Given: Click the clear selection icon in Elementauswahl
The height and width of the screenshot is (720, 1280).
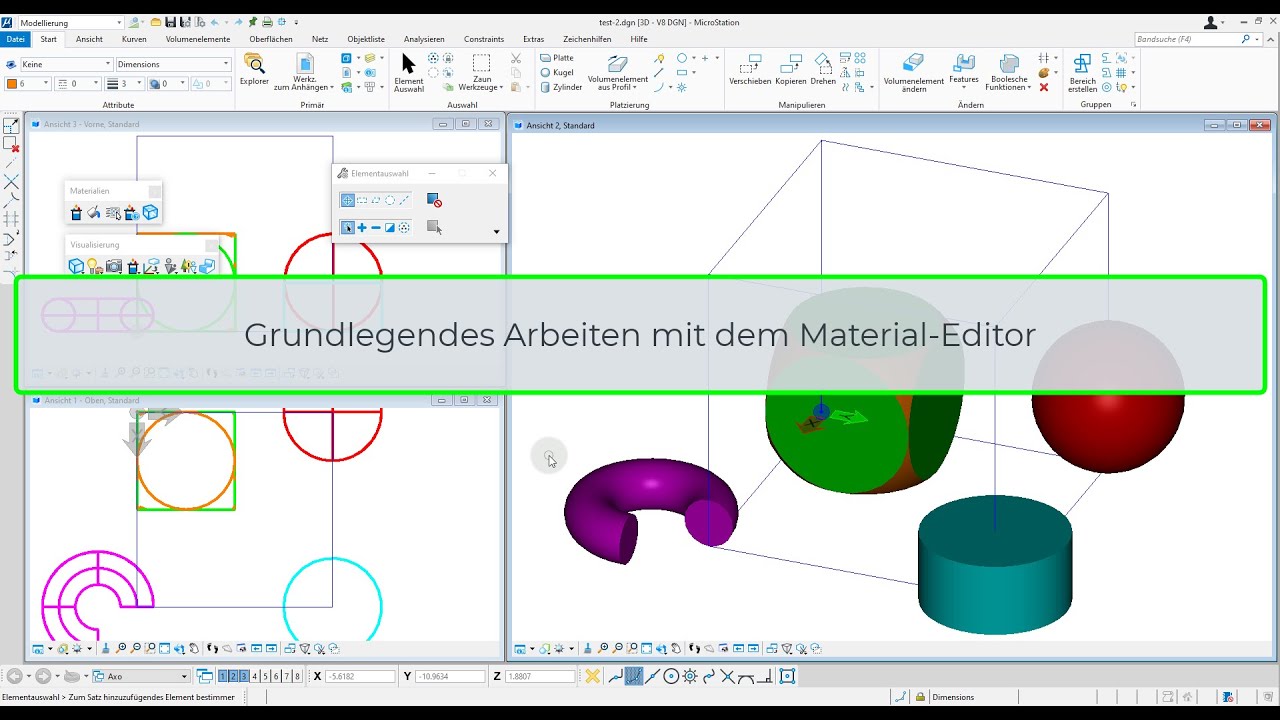Looking at the screenshot, I should point(434,200).
